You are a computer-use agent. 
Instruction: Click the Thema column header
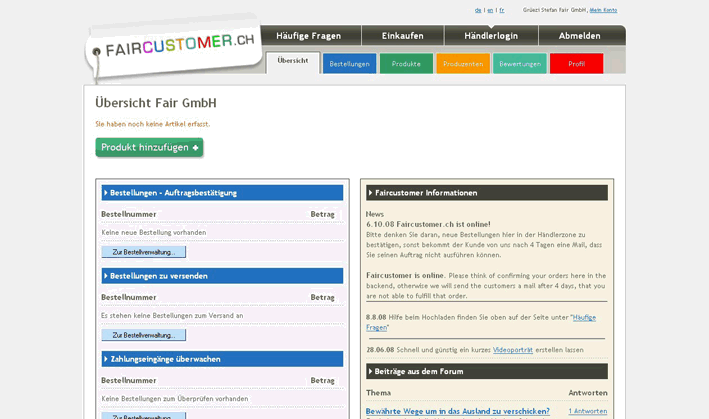coord(378,393)
